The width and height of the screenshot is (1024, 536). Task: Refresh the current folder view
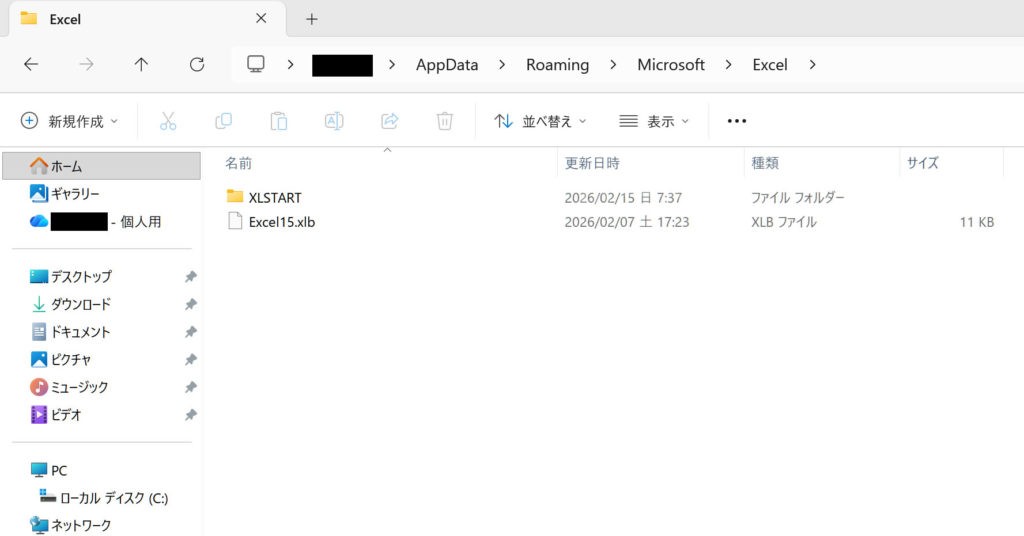point(197,64)
